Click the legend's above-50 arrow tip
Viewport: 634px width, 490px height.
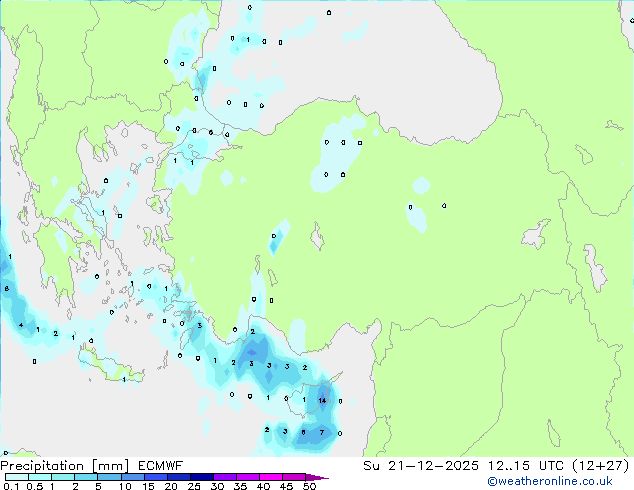click(x=317, y=477)
